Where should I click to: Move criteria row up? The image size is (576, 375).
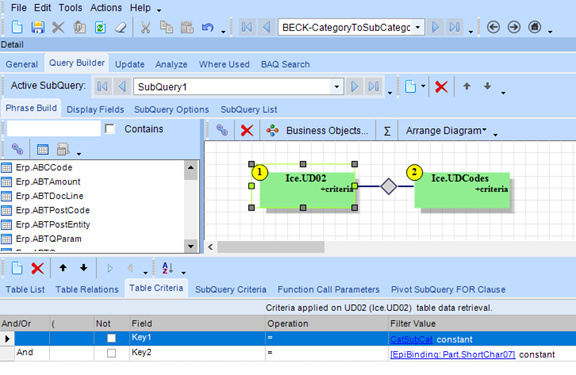(63, 268)
